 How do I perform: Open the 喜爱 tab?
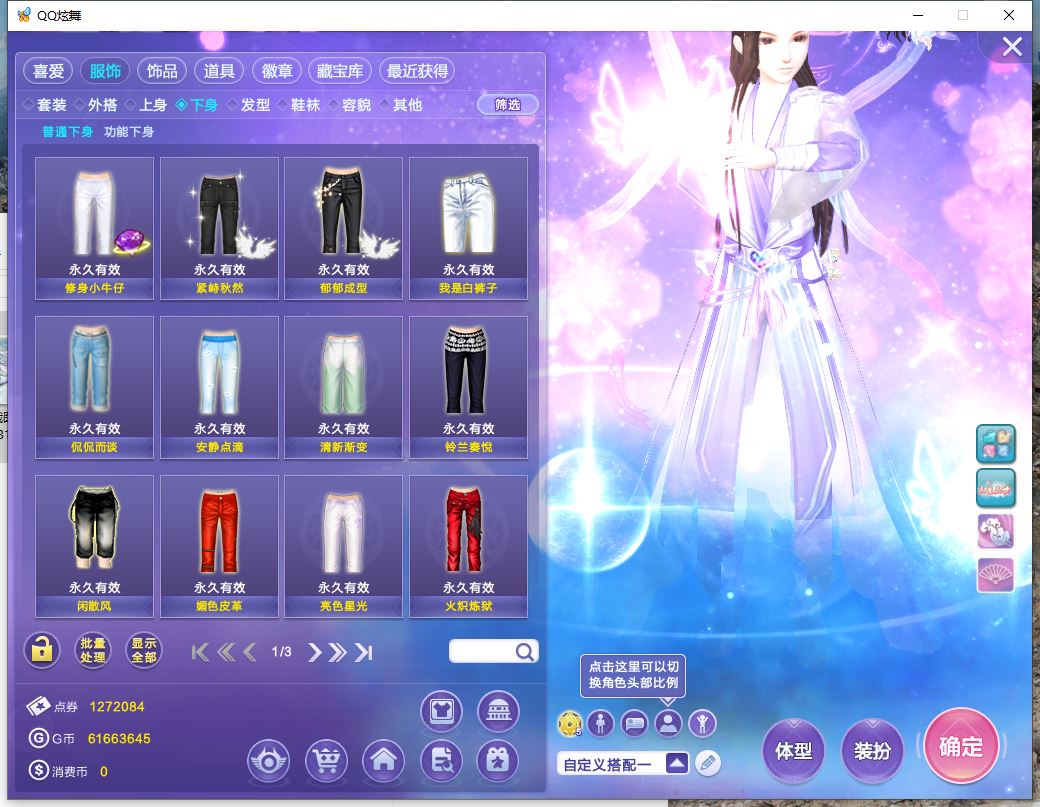[48, 71]
